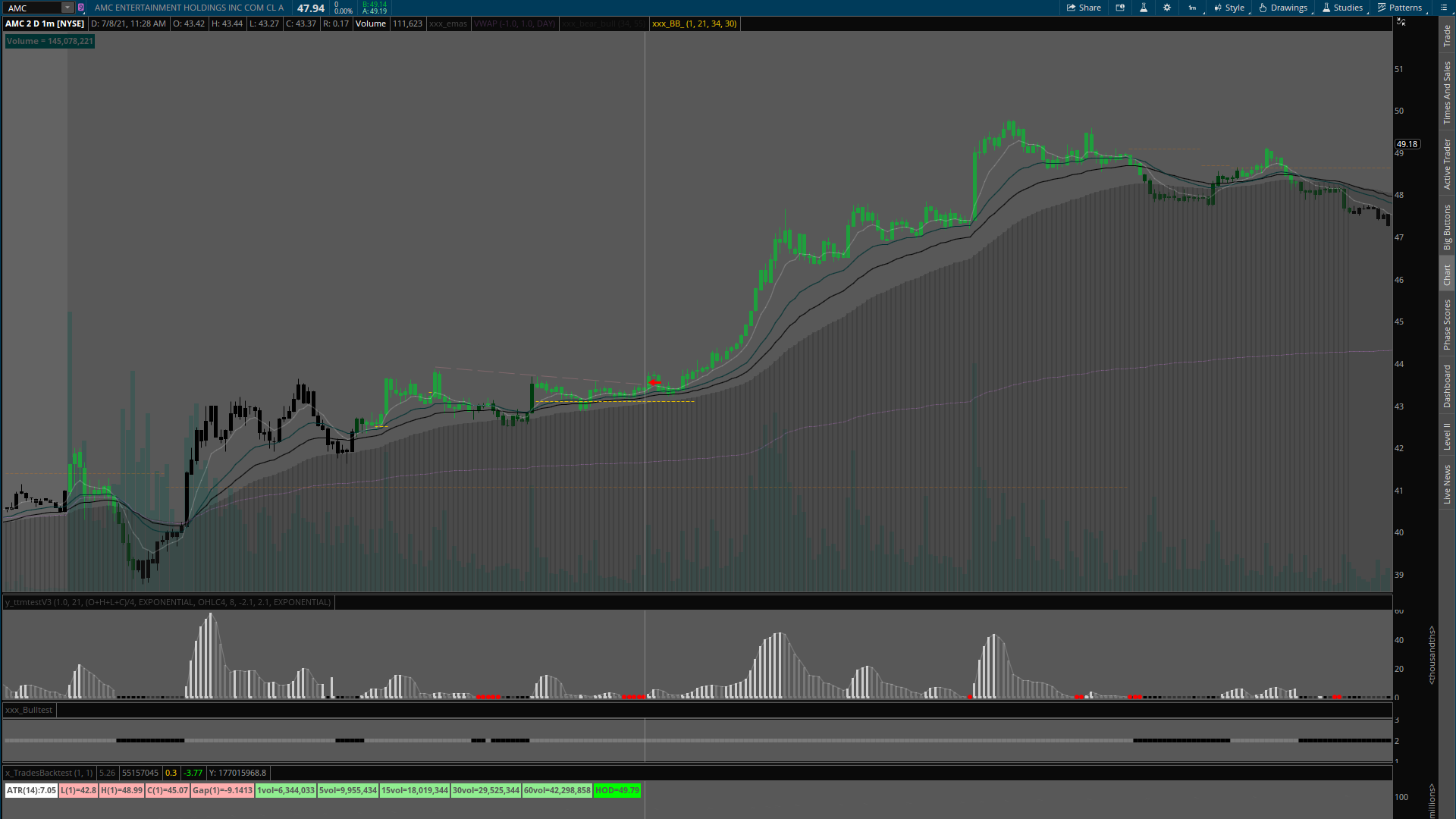Image resolution: width=1456 pixels, height=819 pixels.
Task: Open the Patterns menu
Action: [x=1400, y=8]
